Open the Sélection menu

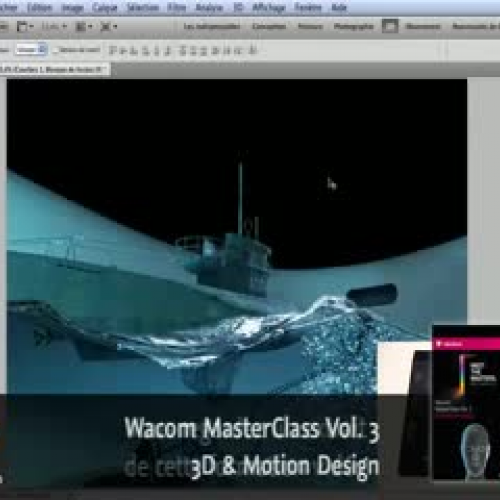point(143,8)
